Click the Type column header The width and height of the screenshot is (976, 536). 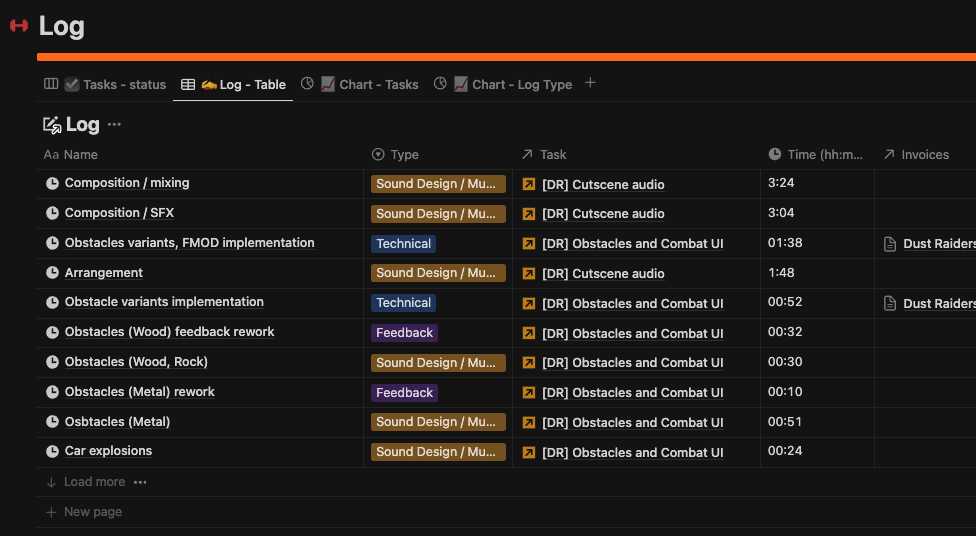coord(395,154)
